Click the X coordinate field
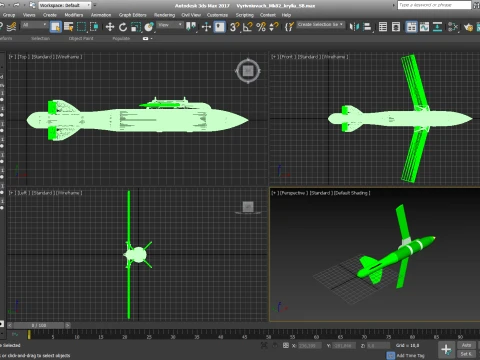480x360 pixels. (x=310, y=346)
